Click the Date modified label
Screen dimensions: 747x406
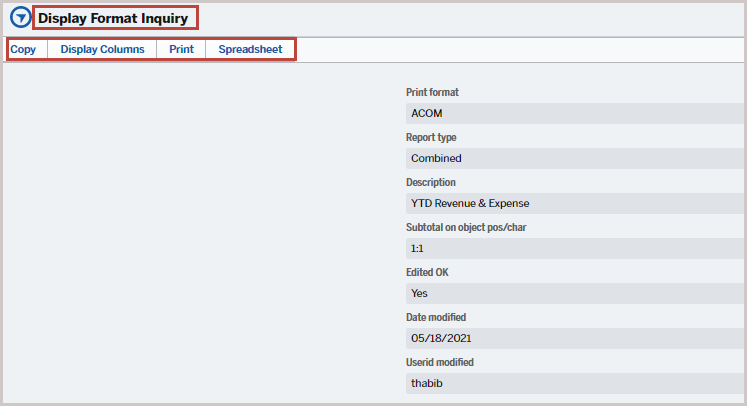point(436,318)
